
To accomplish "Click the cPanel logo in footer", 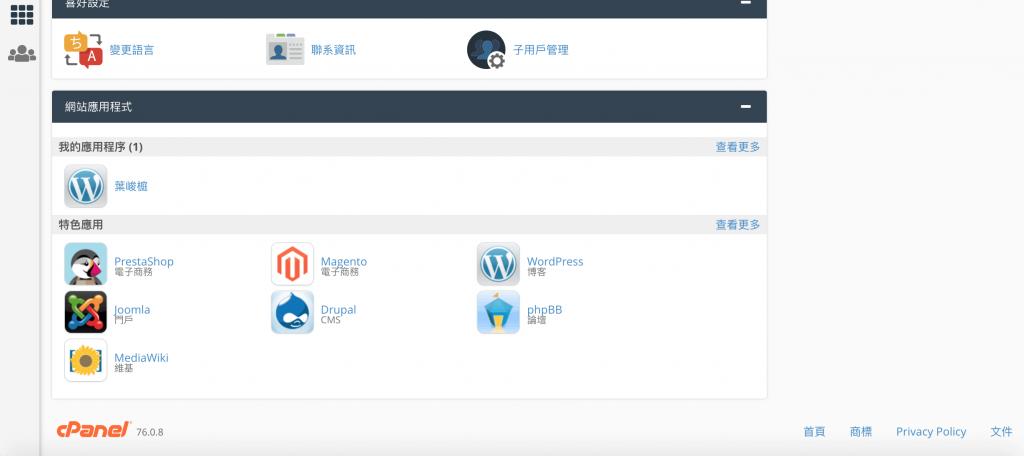I will click(x=94, y=430).
